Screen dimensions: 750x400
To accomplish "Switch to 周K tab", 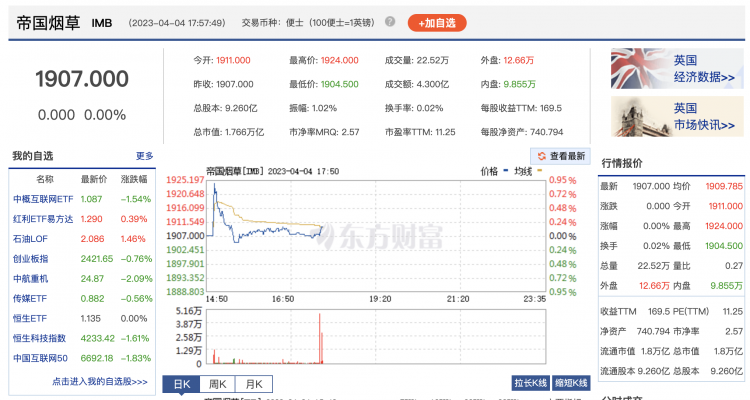I will (218, 384).
